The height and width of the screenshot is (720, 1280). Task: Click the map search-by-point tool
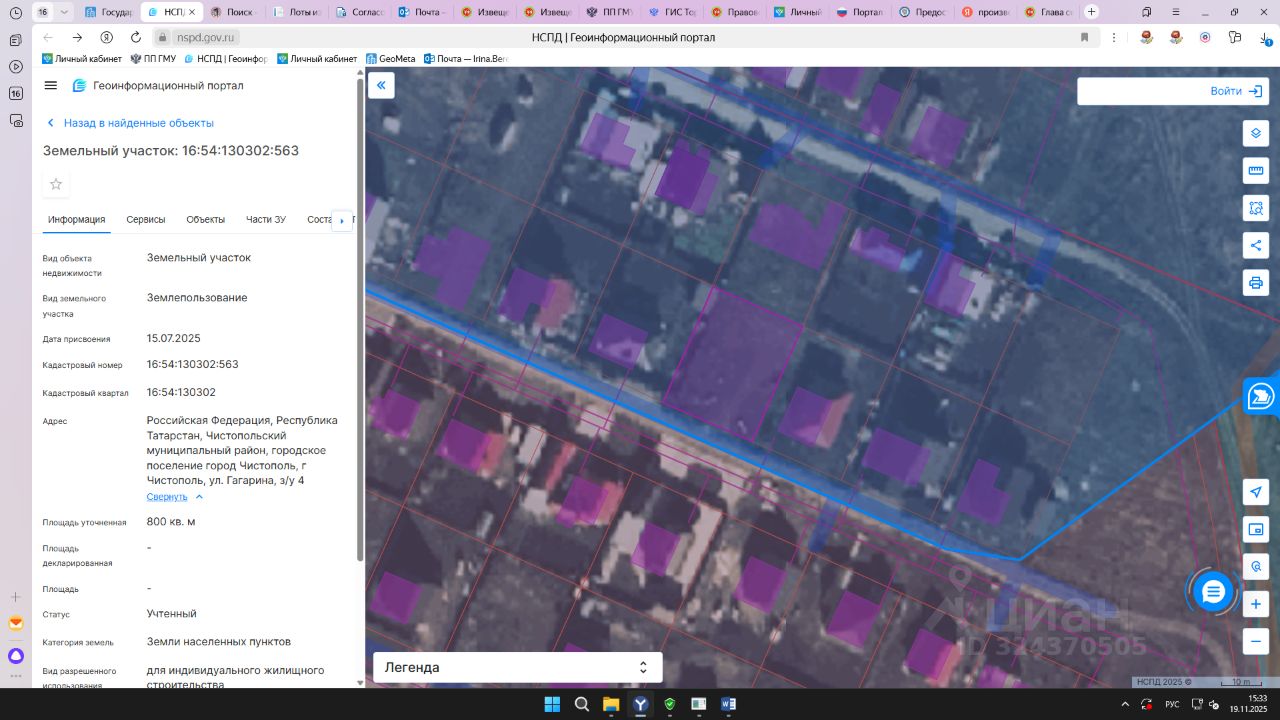(x=1256, y=567)
